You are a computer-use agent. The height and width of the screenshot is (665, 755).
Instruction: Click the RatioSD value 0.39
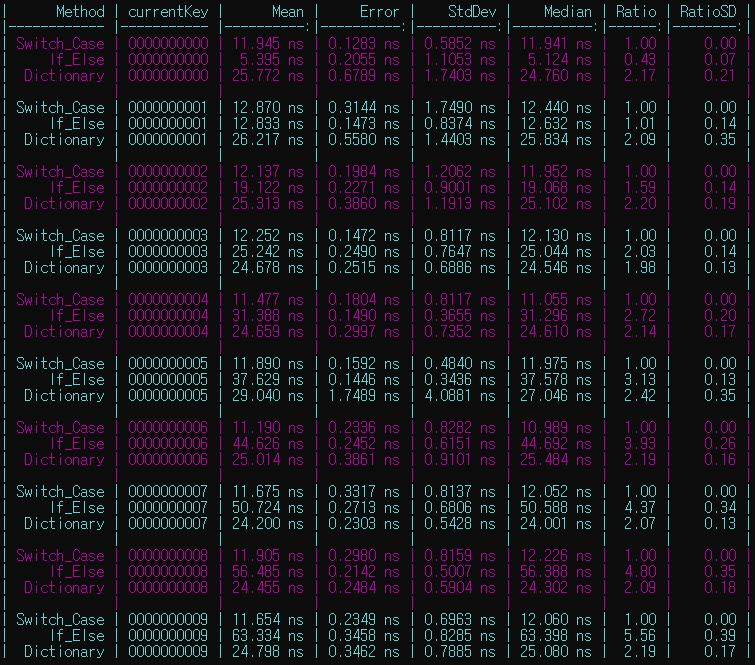(x=720, y=636)
